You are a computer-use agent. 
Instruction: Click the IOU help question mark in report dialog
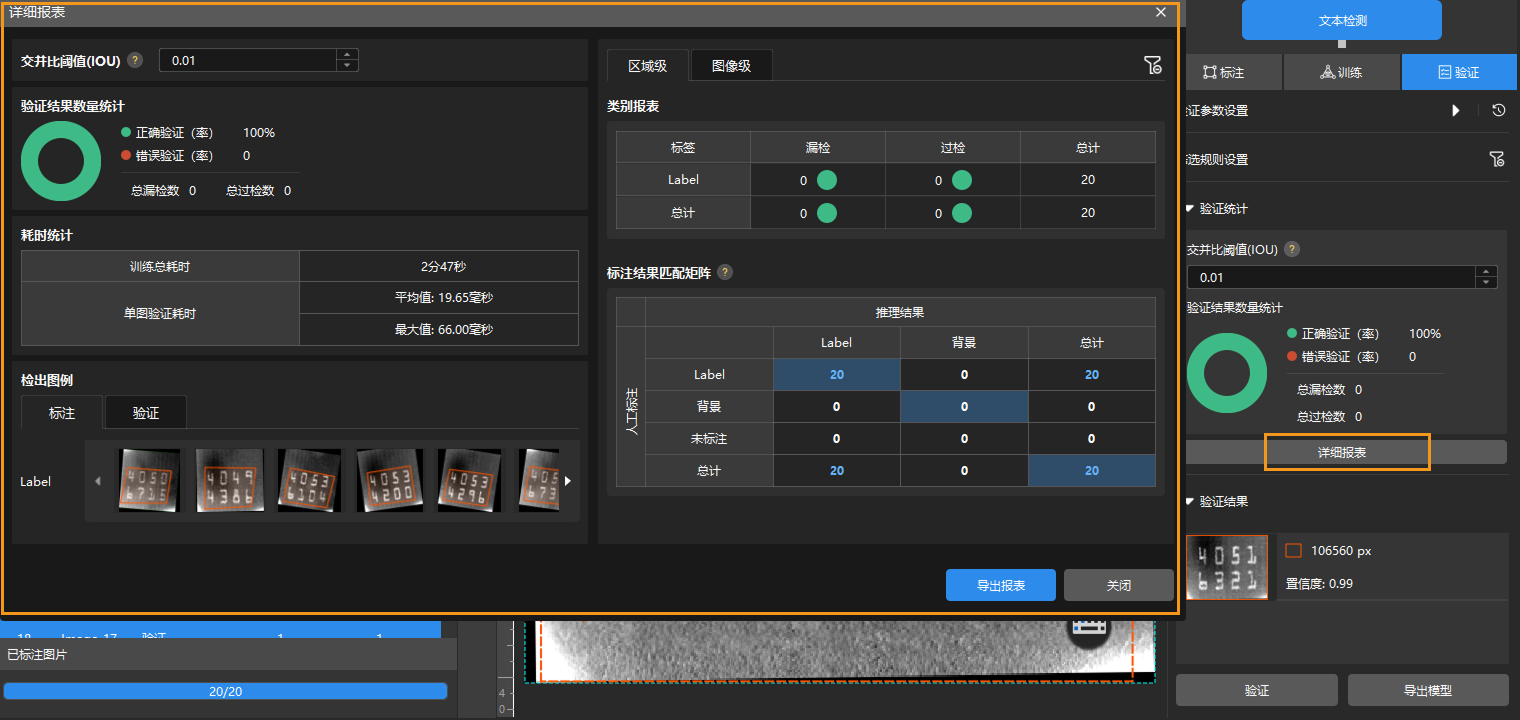coord(135,61)
